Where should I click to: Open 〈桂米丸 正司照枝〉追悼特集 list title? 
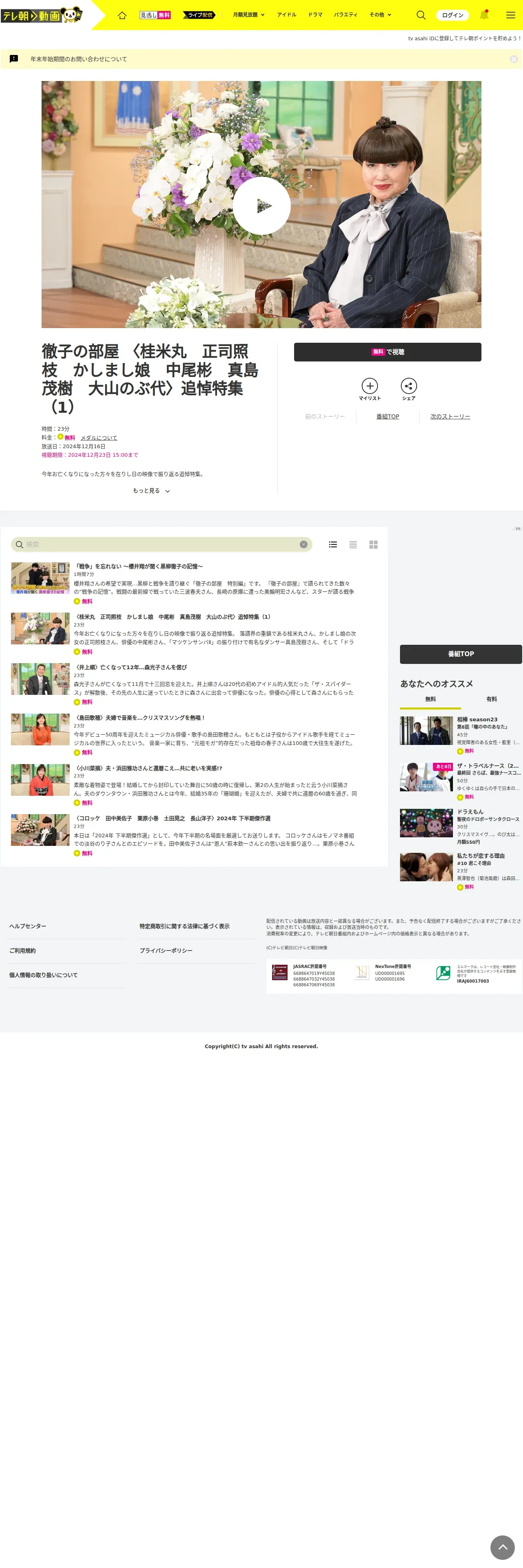(172, 617)
